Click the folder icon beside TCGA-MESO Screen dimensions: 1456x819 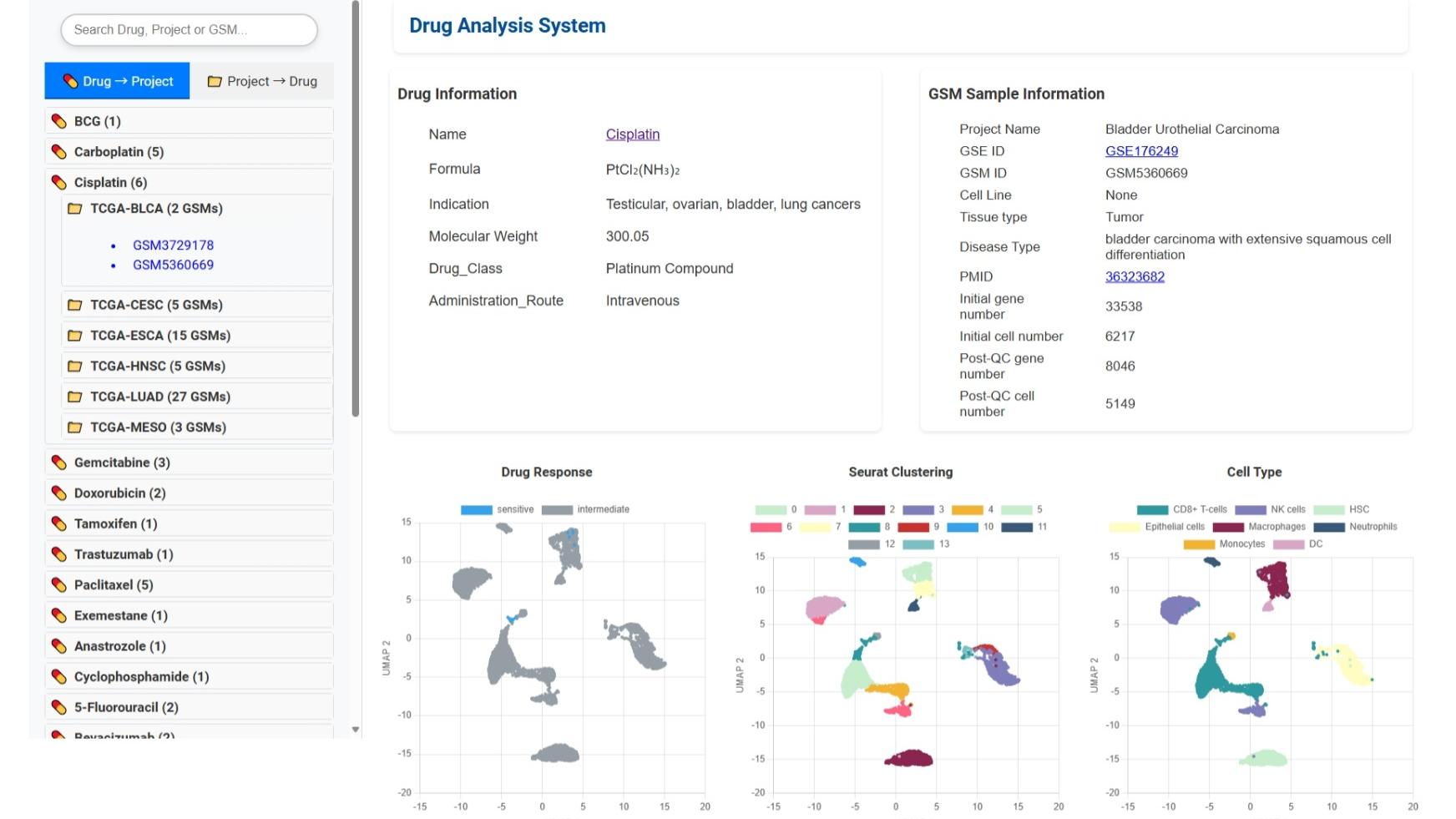pos(74,427)
